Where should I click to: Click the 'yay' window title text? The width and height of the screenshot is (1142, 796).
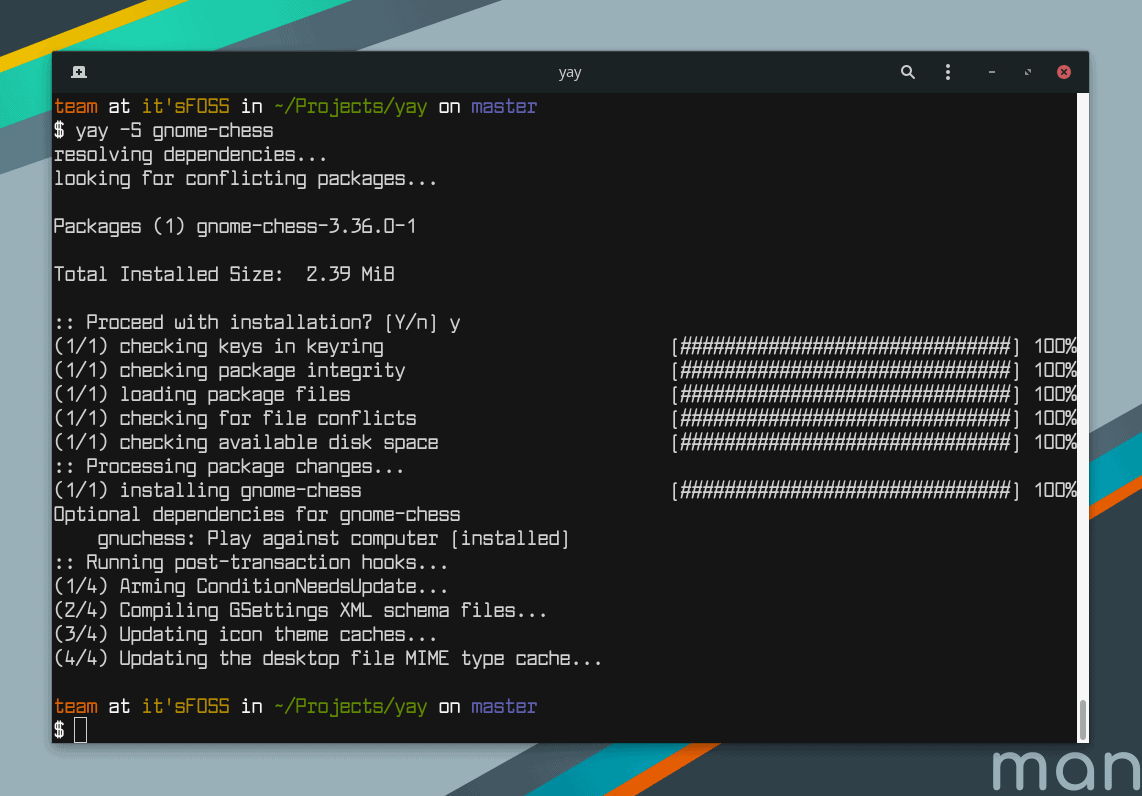(570, 72)
